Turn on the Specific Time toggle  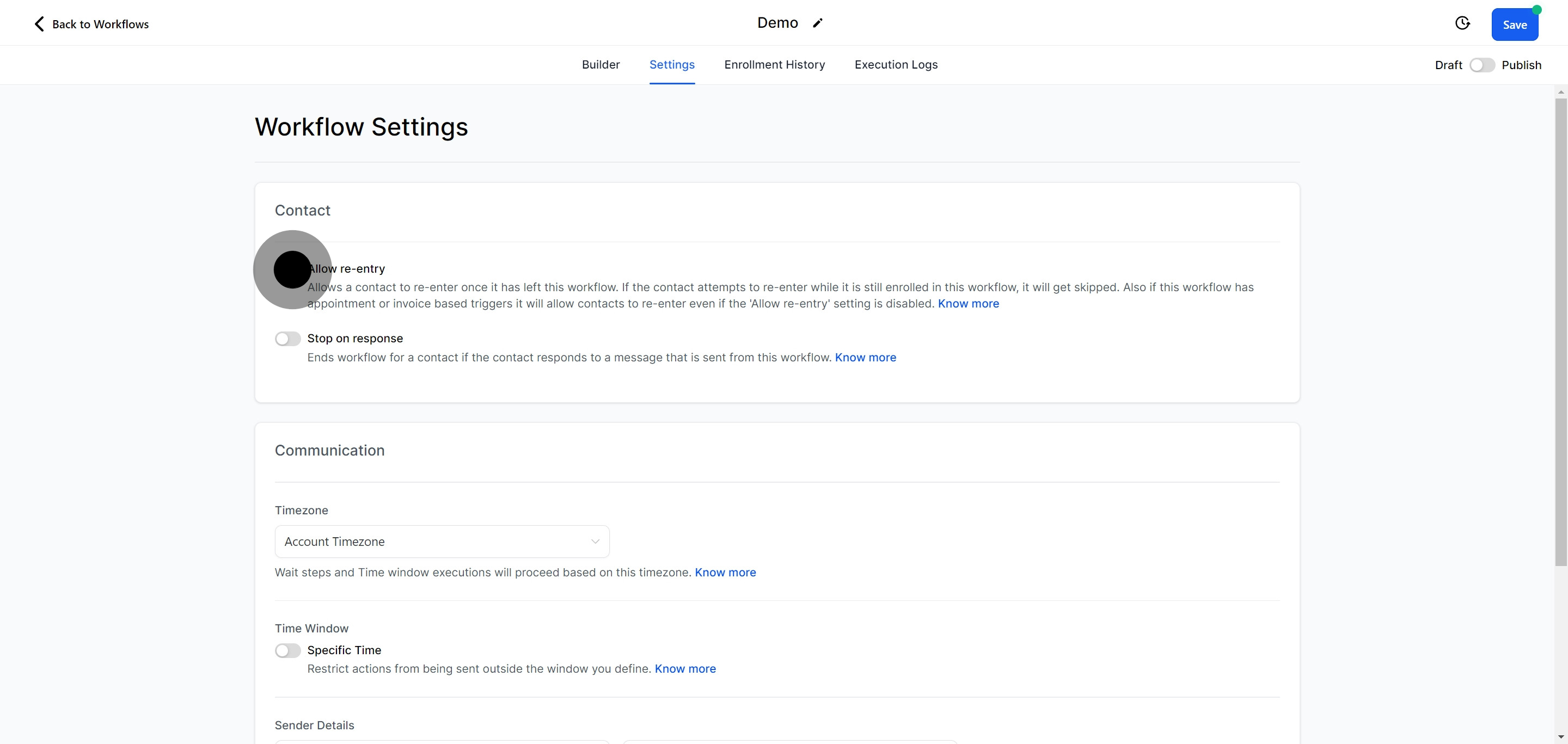288,650
